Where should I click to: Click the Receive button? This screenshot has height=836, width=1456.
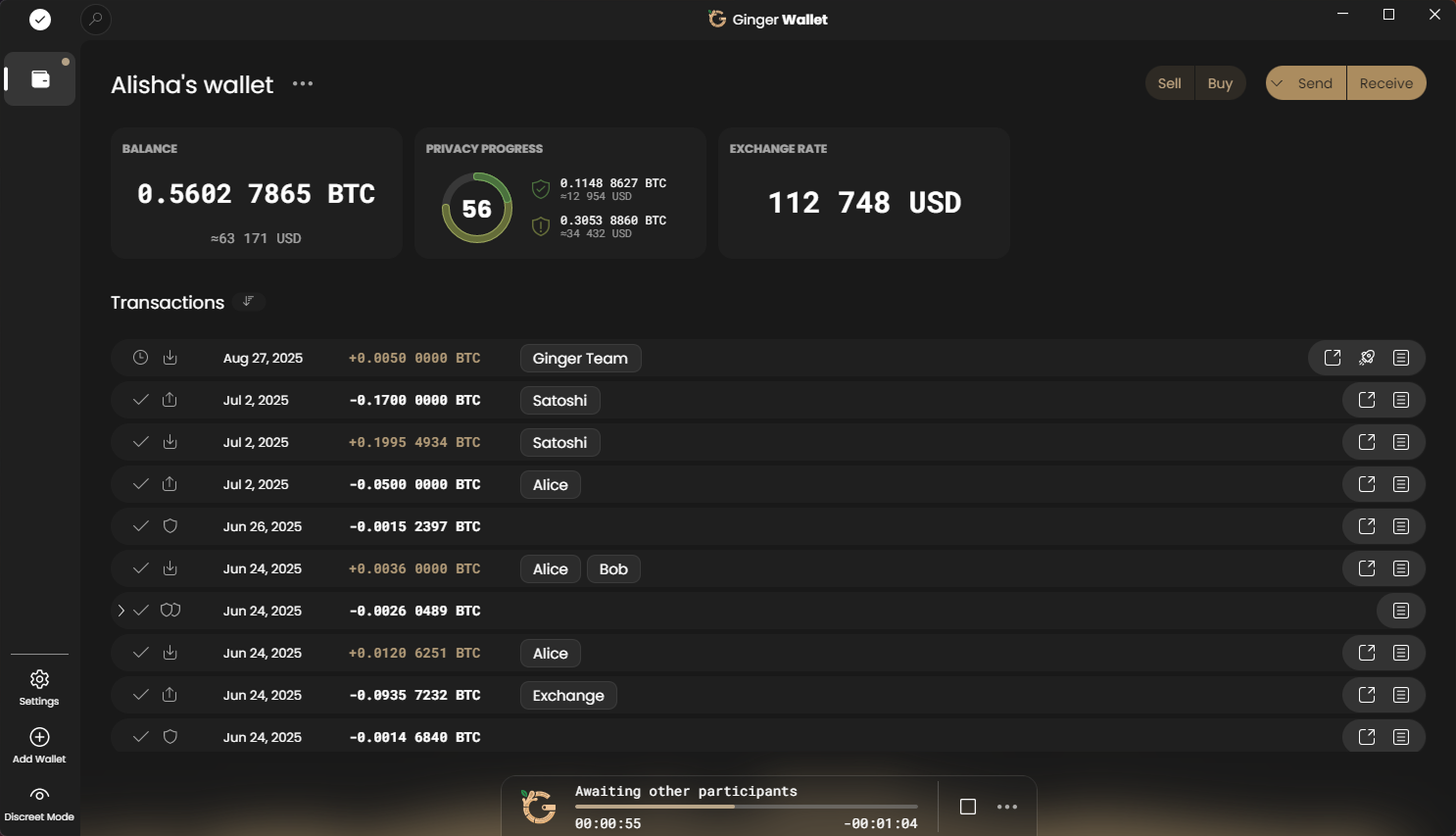point(1386,83)
